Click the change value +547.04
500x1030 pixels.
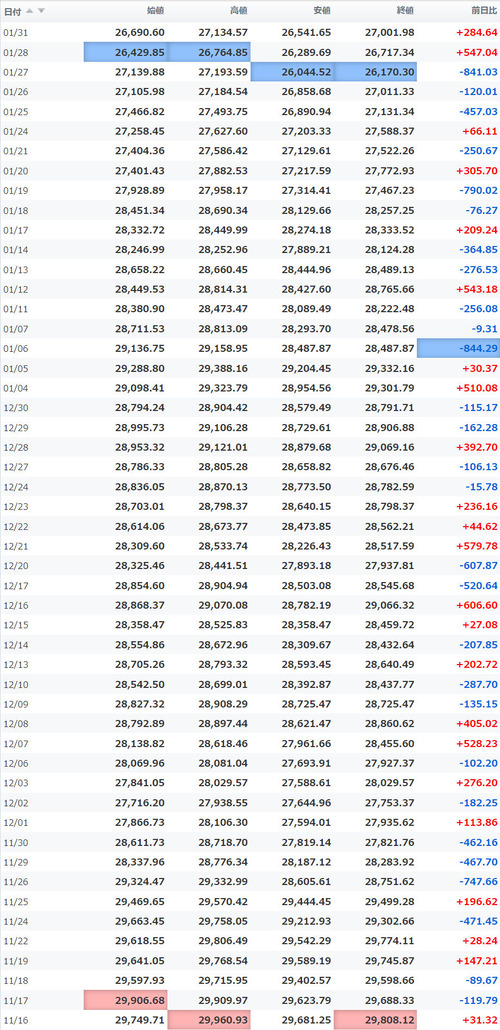click(476, 53)
